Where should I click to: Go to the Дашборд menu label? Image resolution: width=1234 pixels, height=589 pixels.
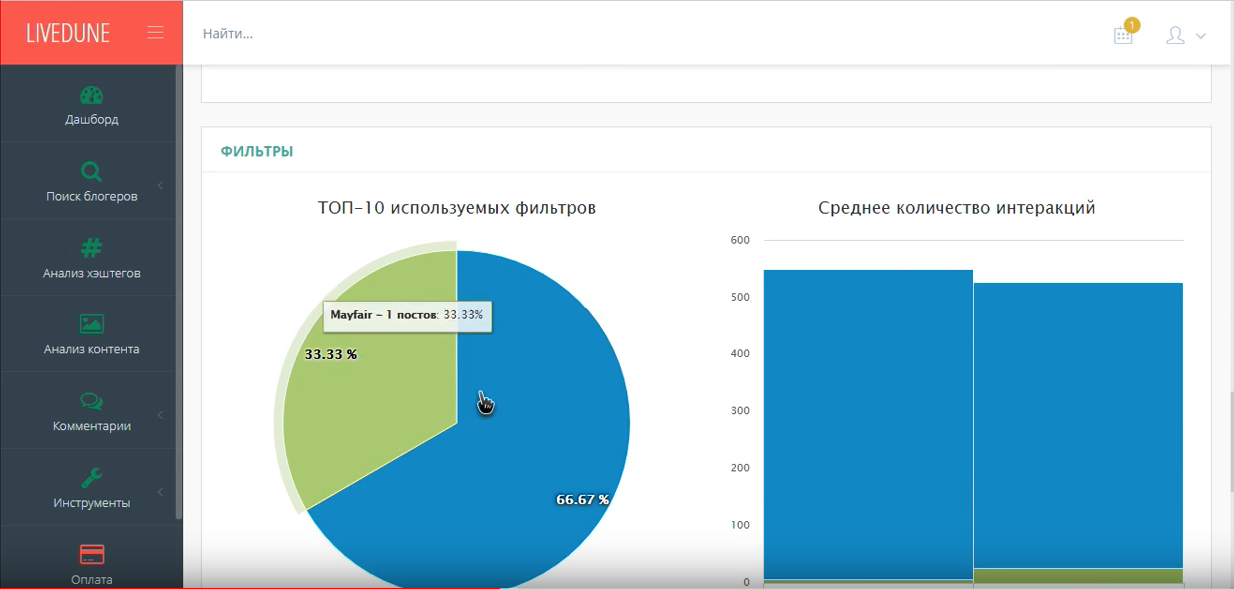[91, 119]
